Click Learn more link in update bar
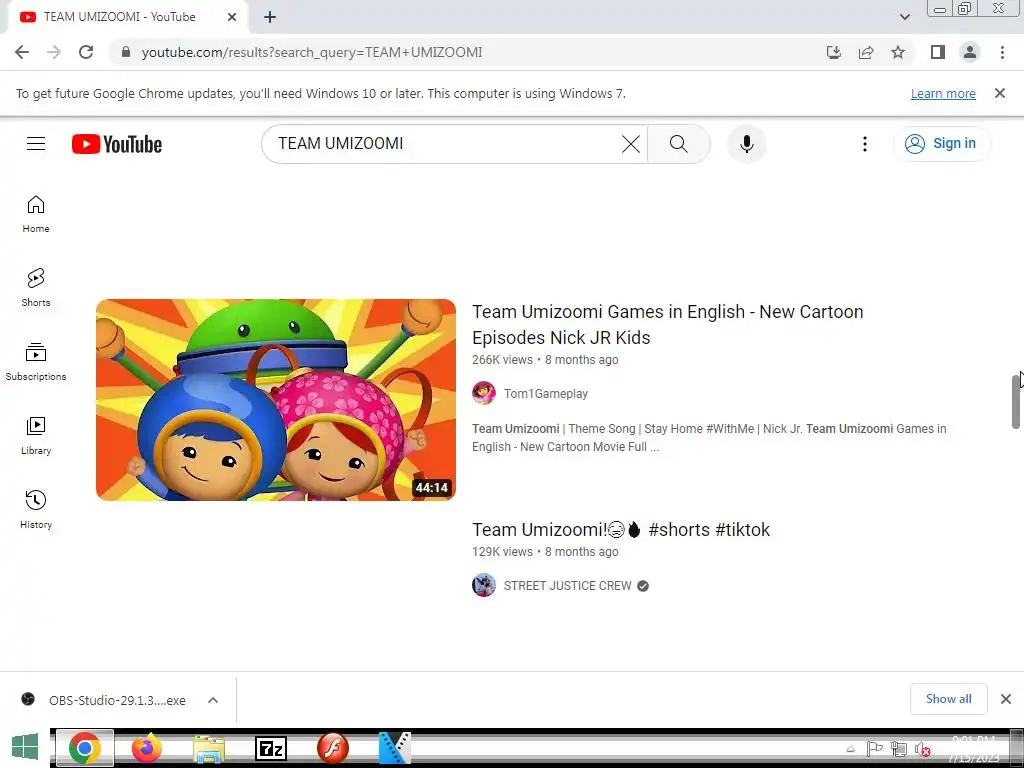 pyautogui.click(x=943, y=93)
